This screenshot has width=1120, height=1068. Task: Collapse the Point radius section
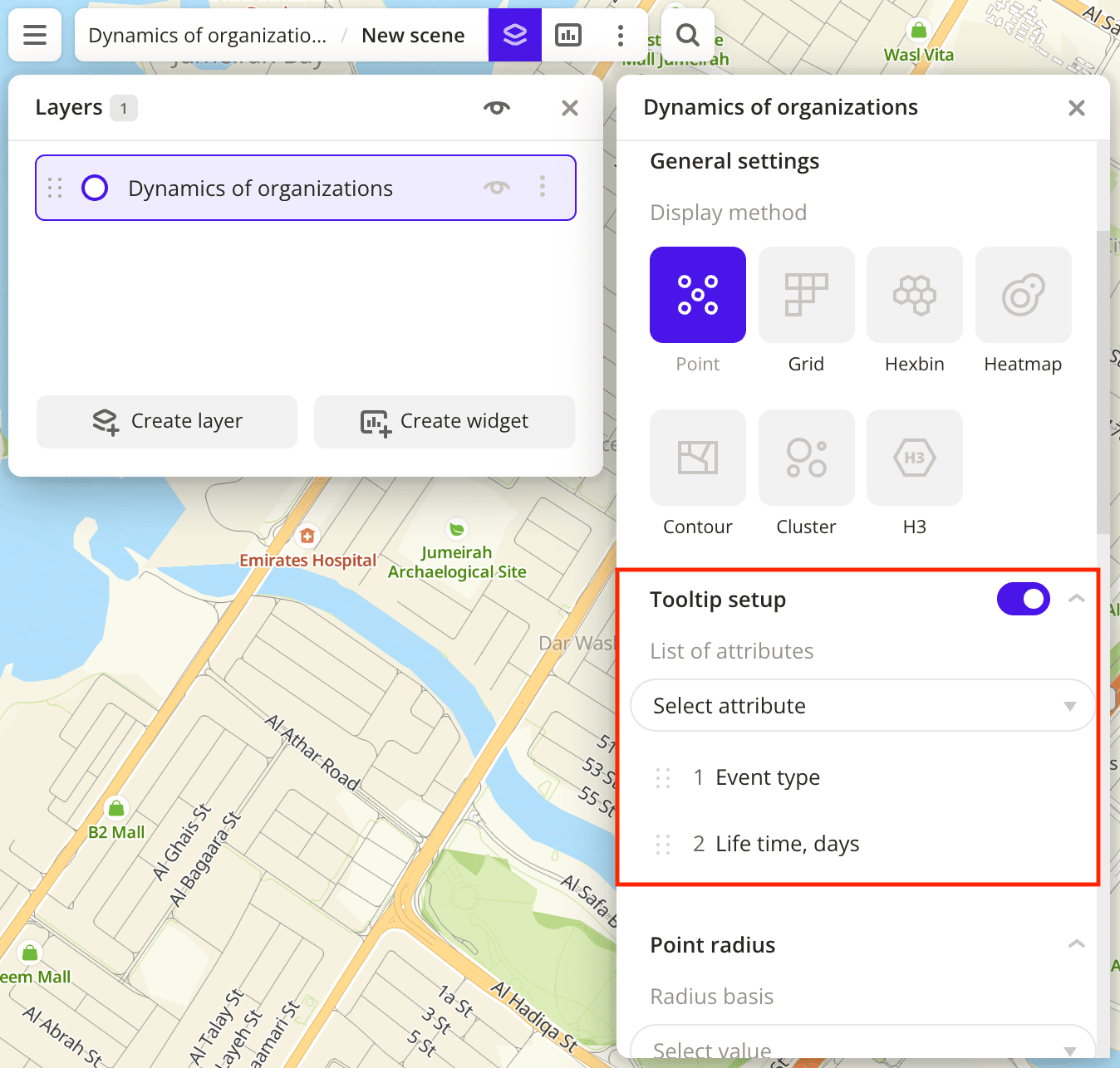[x=1076, y=944]
